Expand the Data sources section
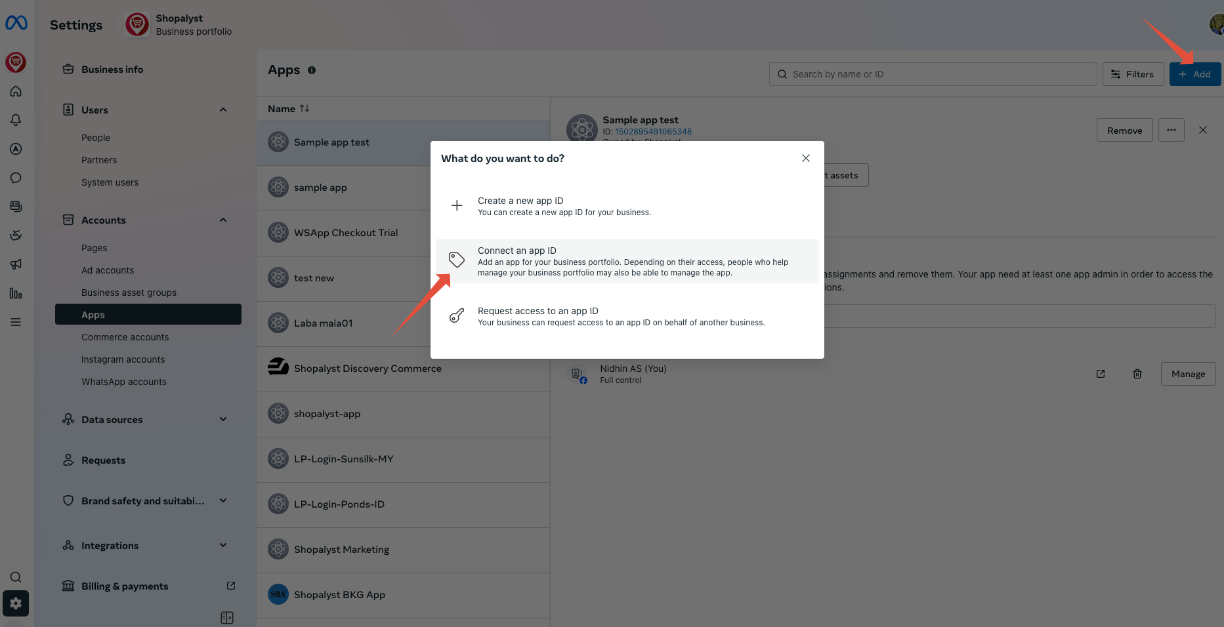Viewport: 1224px width, 627px height. [x=223, y=420]
